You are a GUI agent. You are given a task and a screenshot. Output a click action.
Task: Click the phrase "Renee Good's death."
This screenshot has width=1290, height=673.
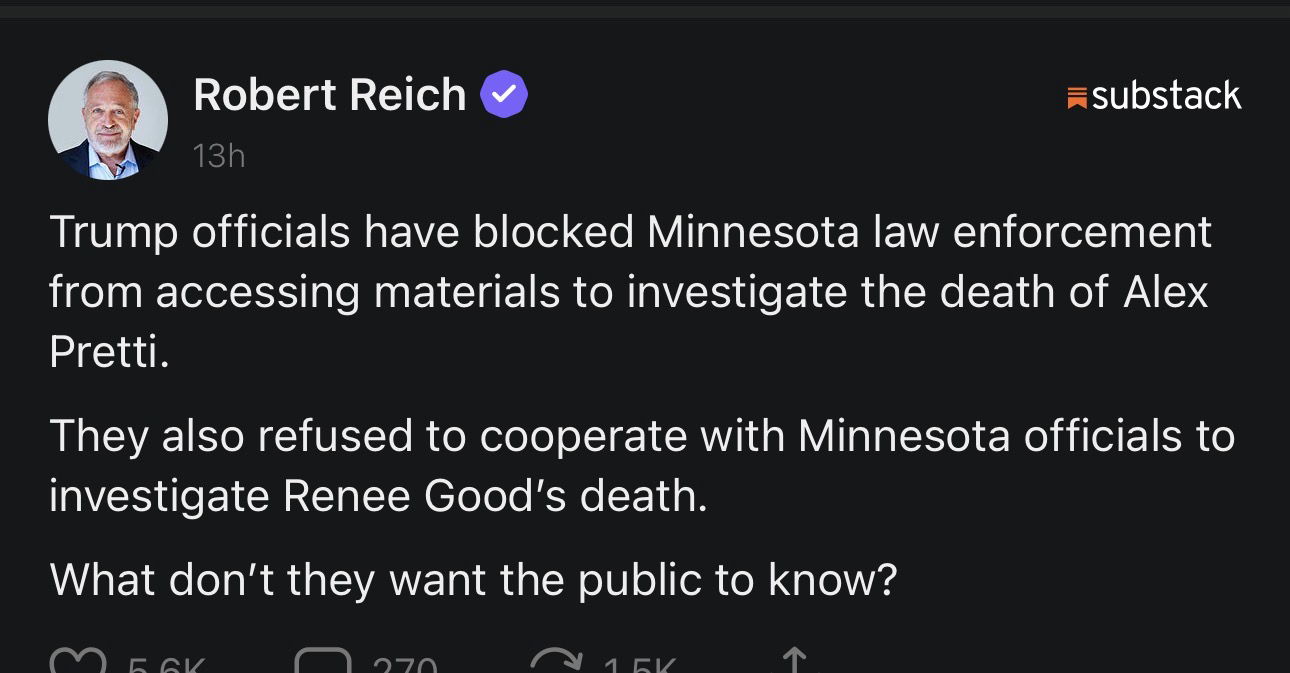[x=495, y=497]
